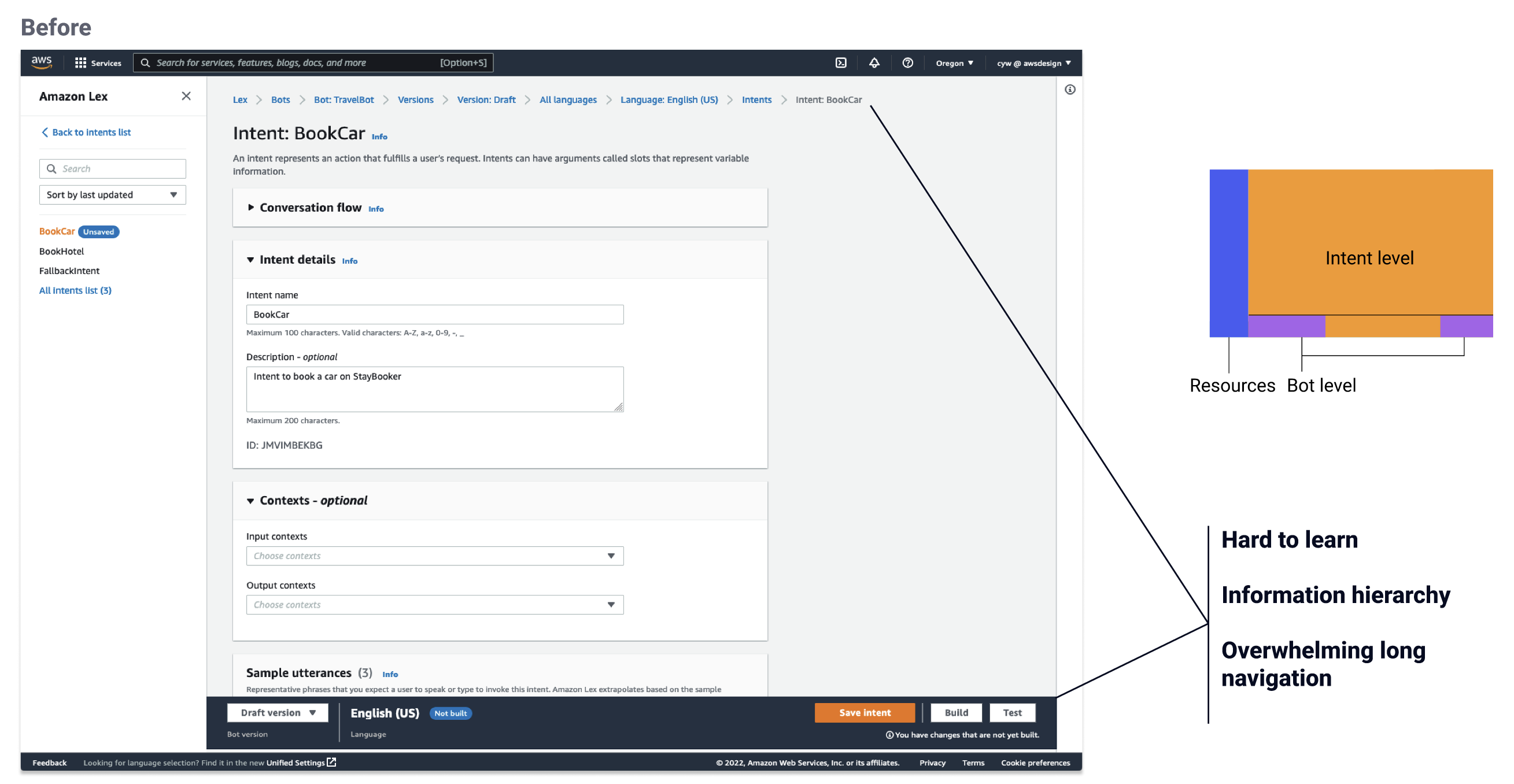Open Info for Conversation flow

pyautogui.click(x=376, y=209)
